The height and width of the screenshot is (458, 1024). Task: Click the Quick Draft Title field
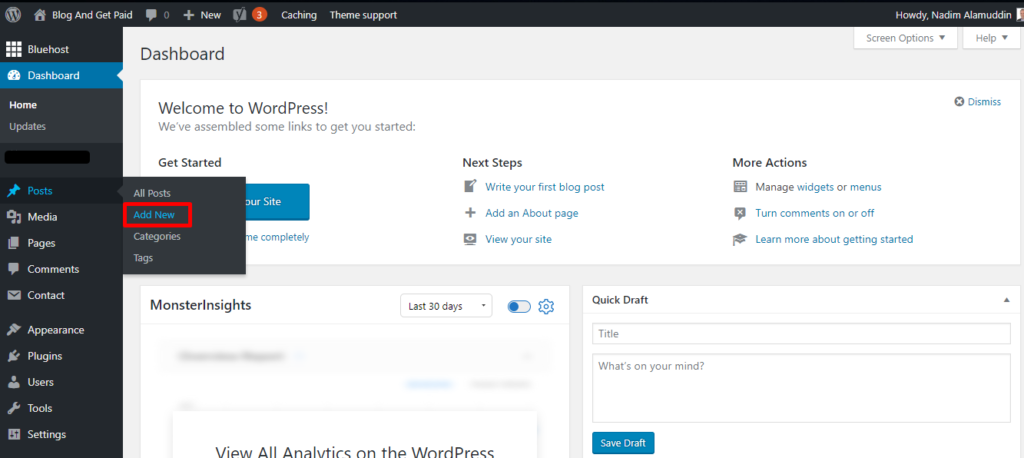tap(801, 334)
